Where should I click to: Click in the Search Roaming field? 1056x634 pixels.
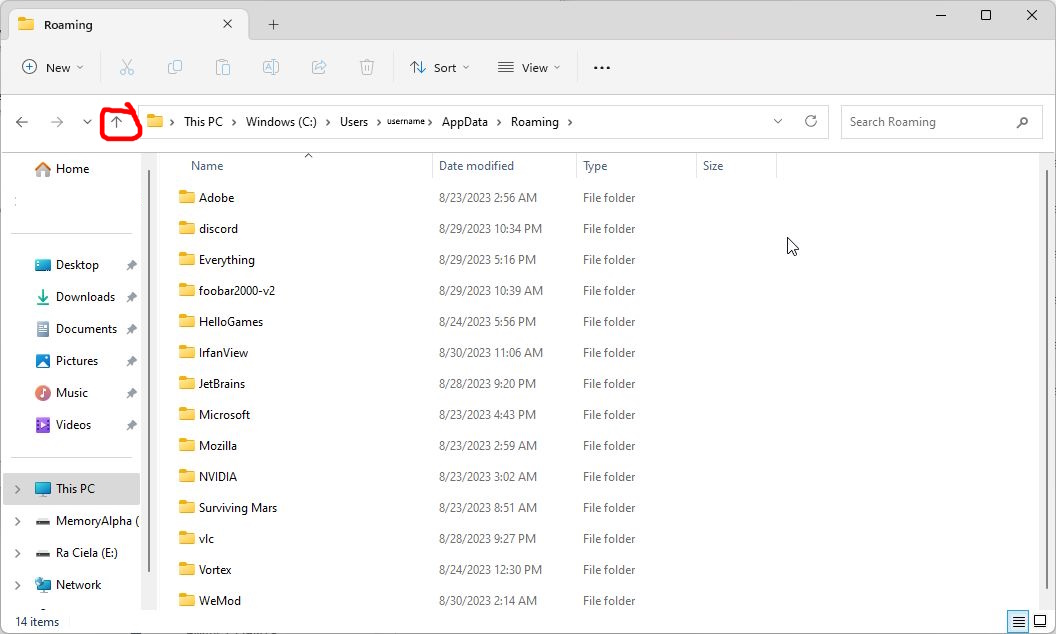(x=925, y=122)
